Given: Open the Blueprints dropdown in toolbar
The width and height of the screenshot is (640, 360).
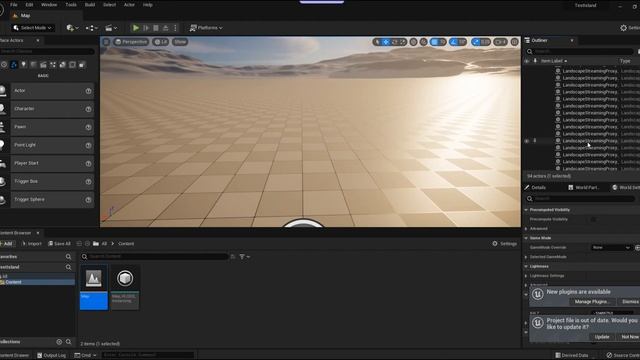Looking at the screenshot, I should [91, 28].
